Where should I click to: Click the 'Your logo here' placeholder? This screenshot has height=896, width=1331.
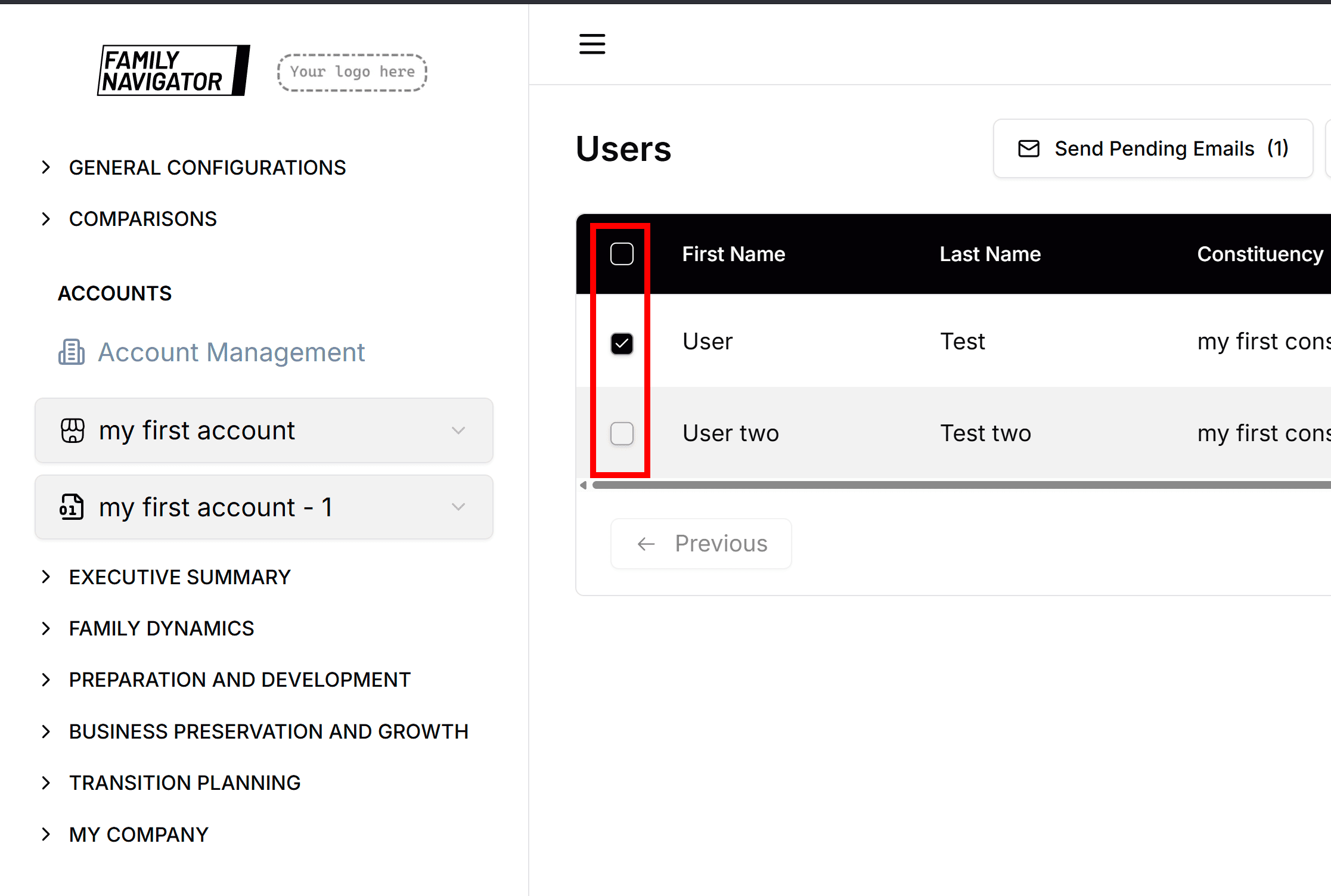point(352,72)
